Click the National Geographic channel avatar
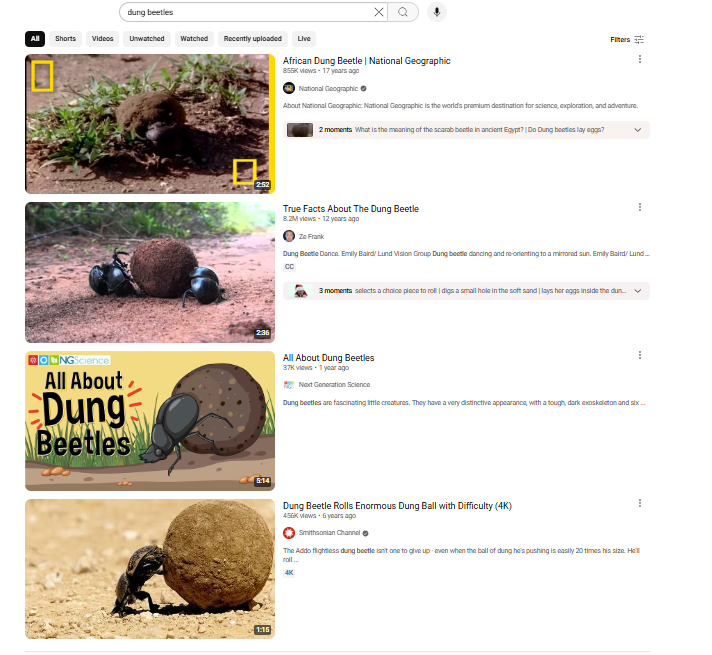This screenshot has height=655, width=712. click(x=289, y=88)
